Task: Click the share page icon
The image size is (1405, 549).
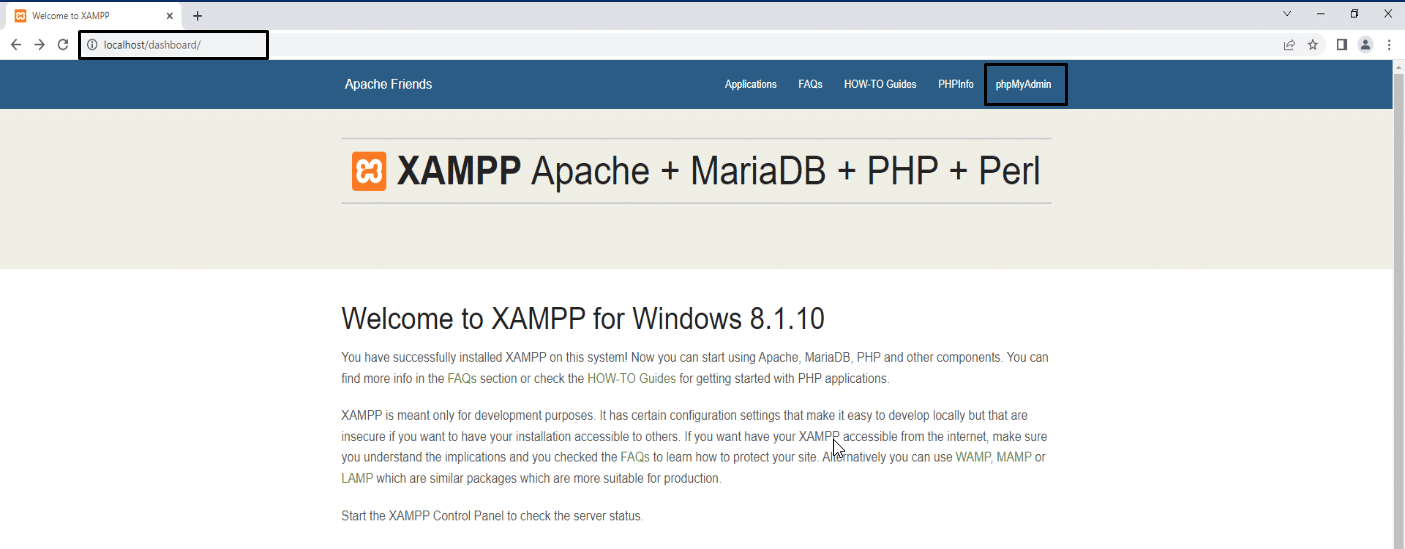Action: (x=1289, y=45)
